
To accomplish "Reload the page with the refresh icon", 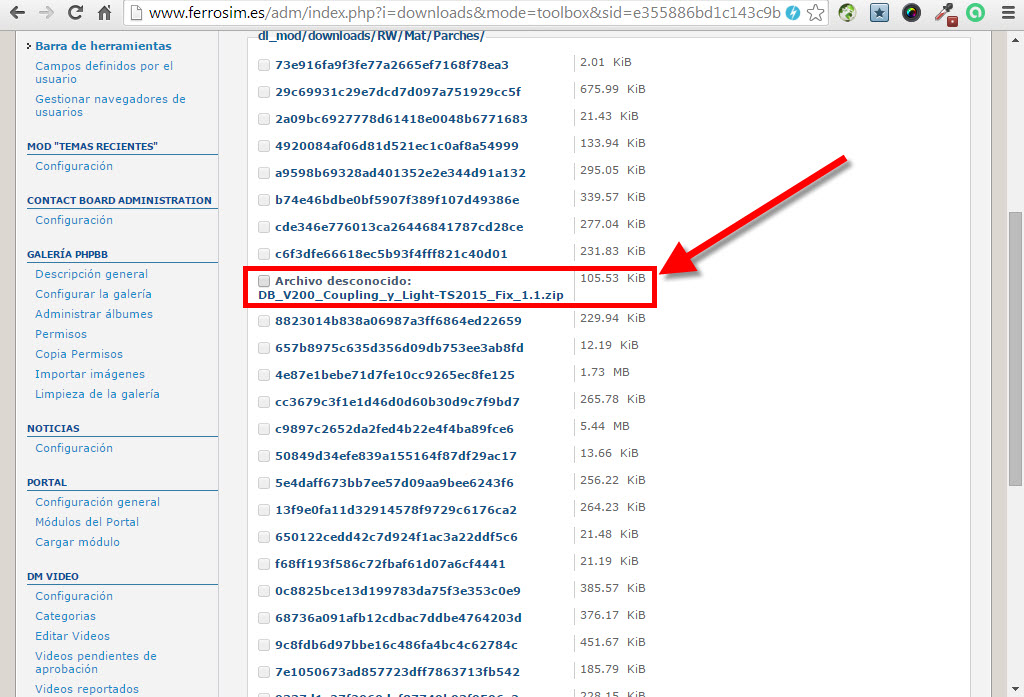I will (75, 13).
